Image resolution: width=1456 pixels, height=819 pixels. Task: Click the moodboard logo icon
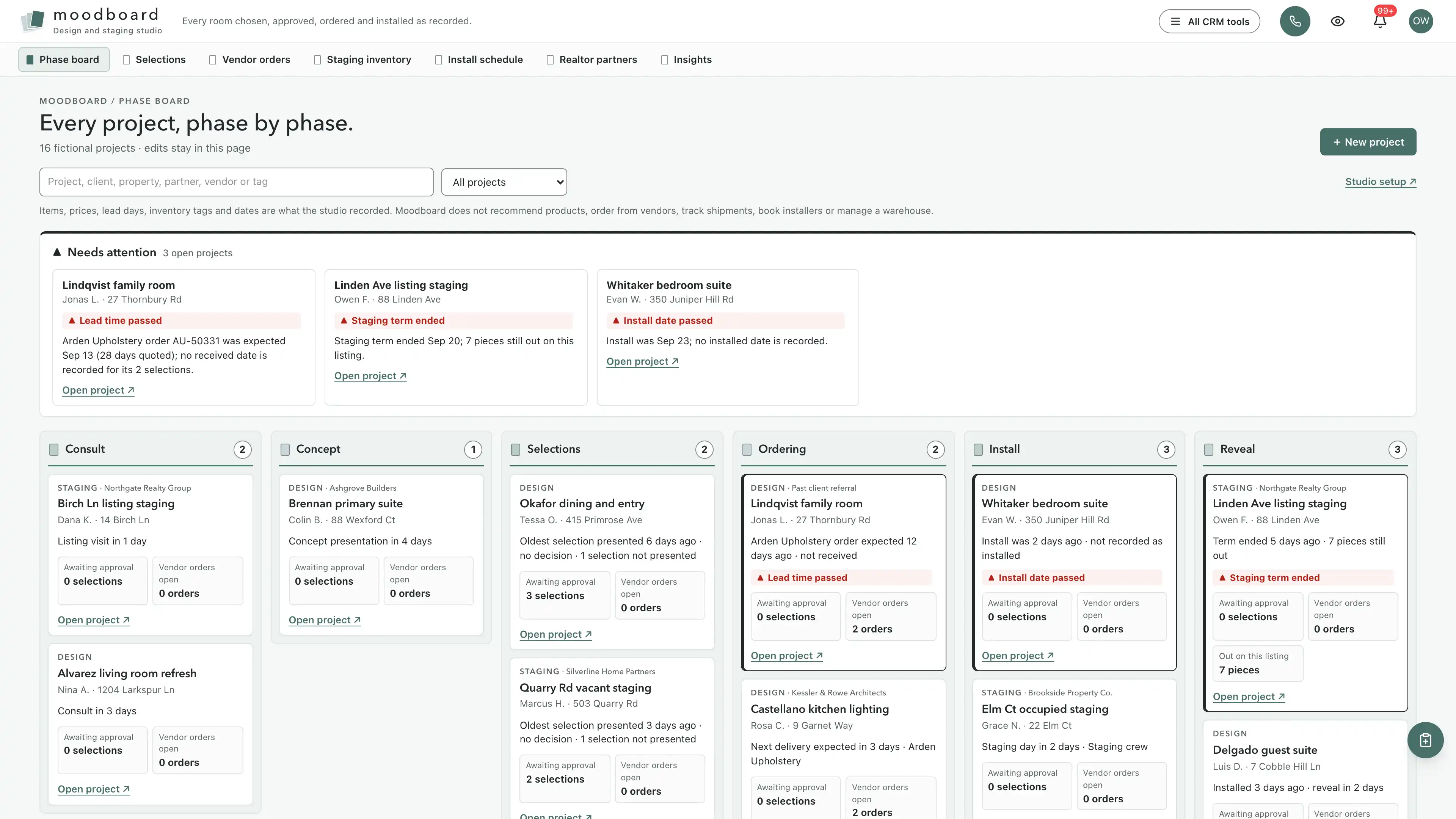(33, 21)
